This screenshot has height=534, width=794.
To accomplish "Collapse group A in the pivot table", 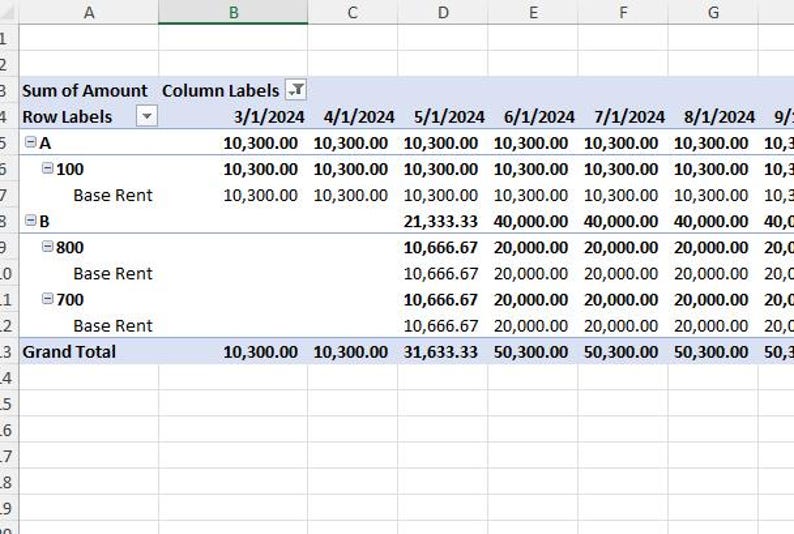I will coord(31,142).
